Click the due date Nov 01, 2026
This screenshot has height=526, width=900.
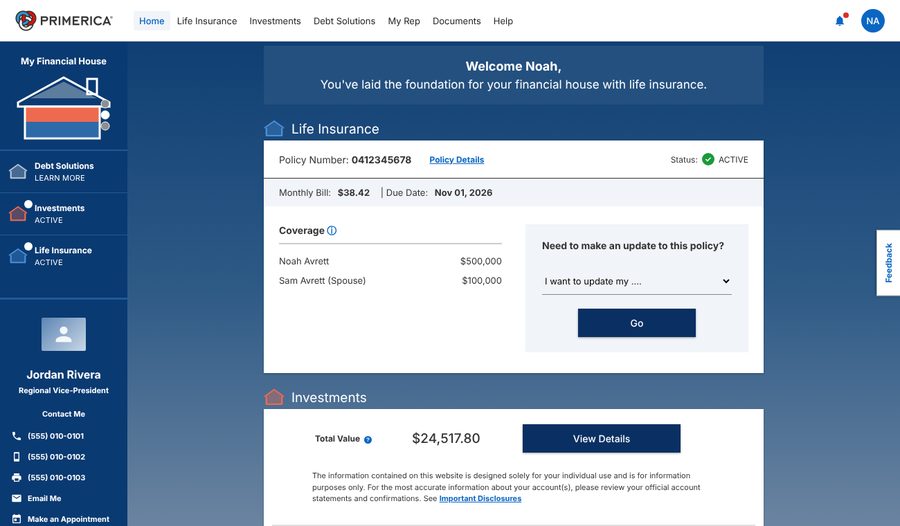click(463, 192)
